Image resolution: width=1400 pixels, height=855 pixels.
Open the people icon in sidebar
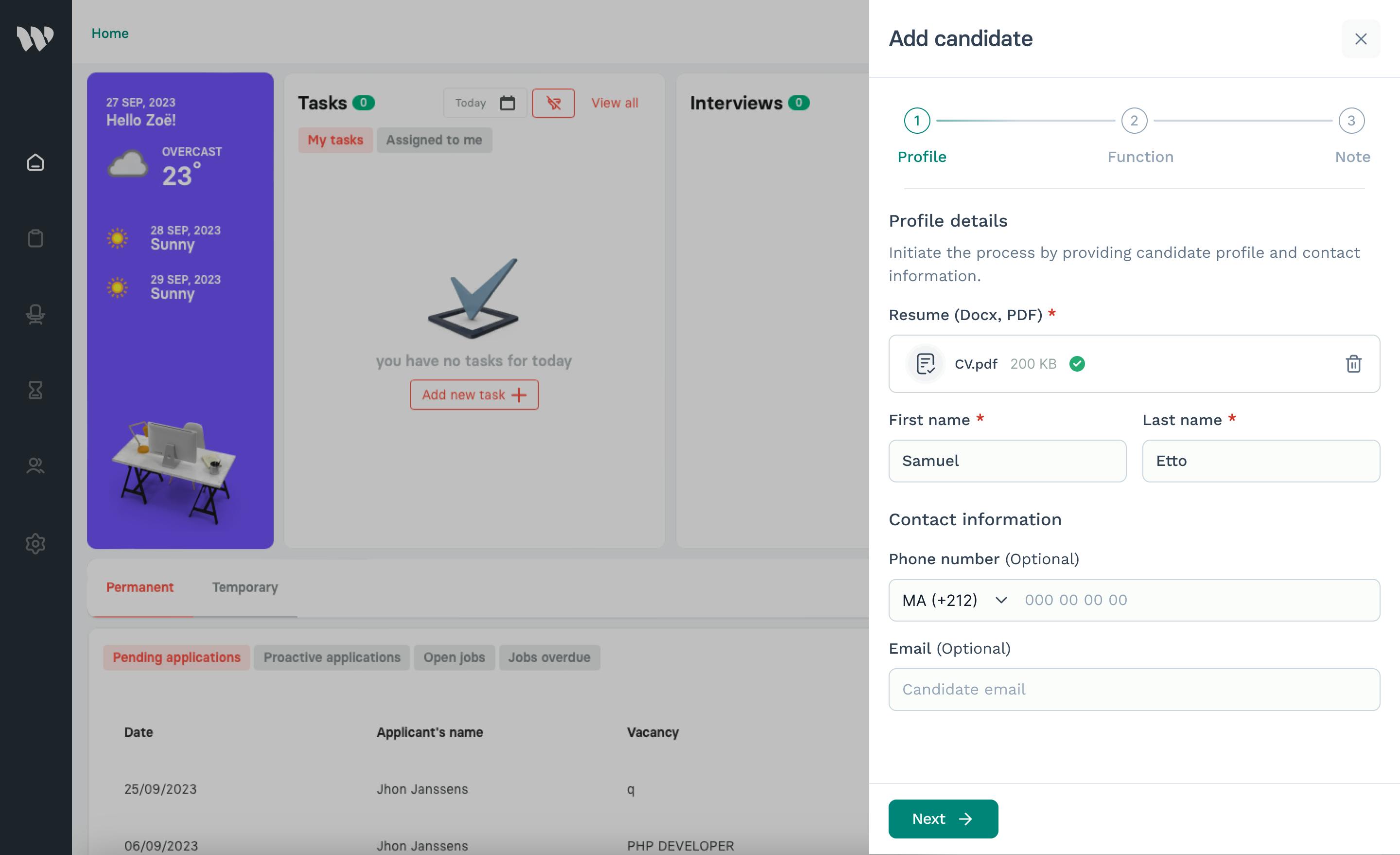[35, 466]
